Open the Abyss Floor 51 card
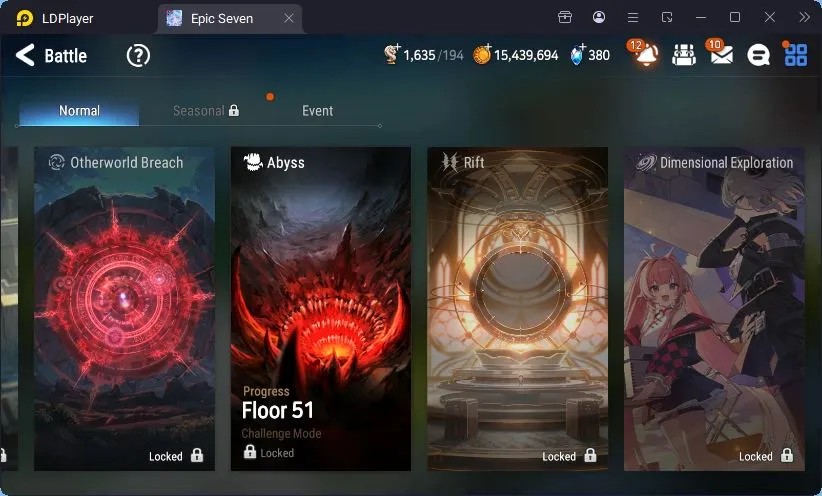The width and height of the screenshot is (822, 496). pos(321,309)
